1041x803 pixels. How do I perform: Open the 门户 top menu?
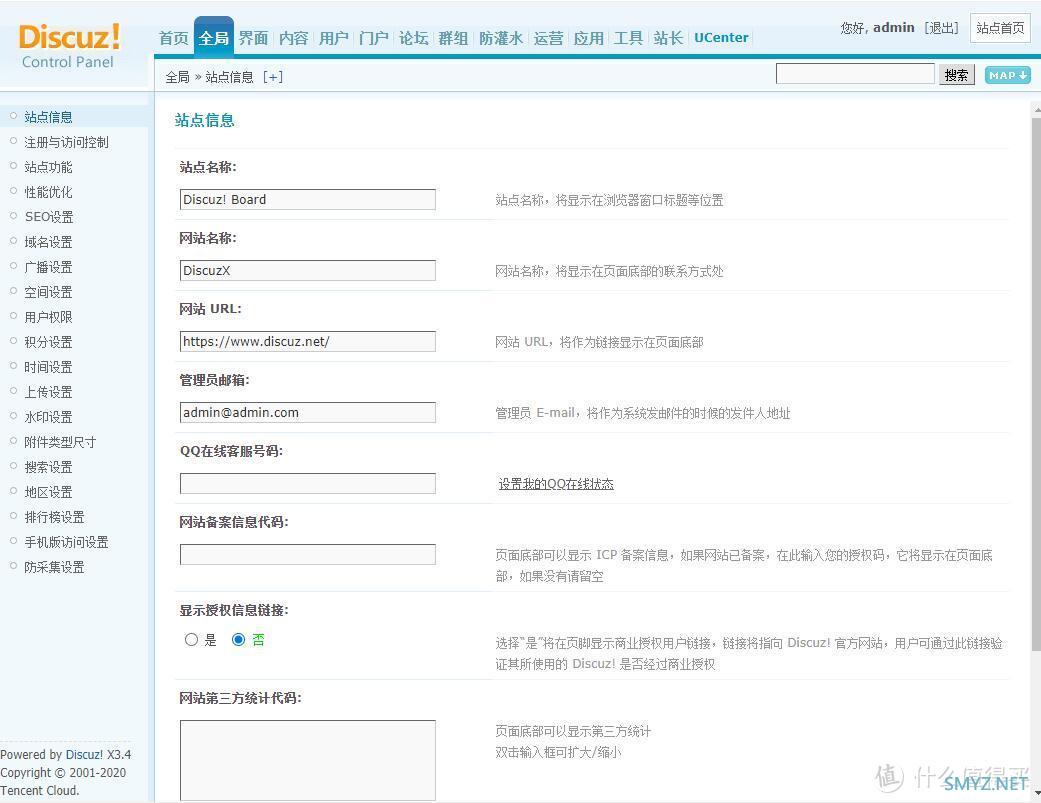tap(374, 38)
